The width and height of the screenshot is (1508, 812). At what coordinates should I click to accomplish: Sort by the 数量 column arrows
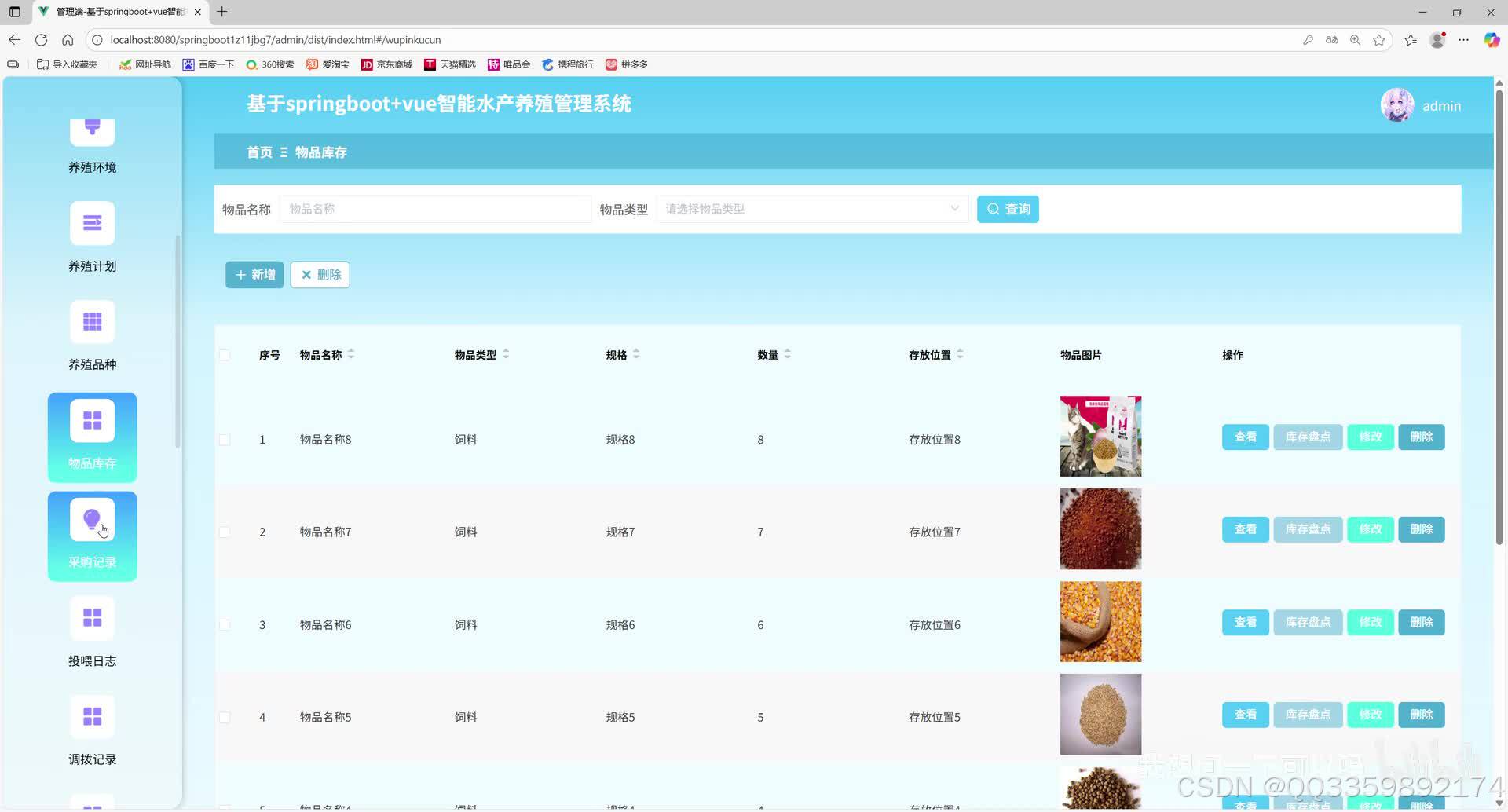[x=788, y=354]
